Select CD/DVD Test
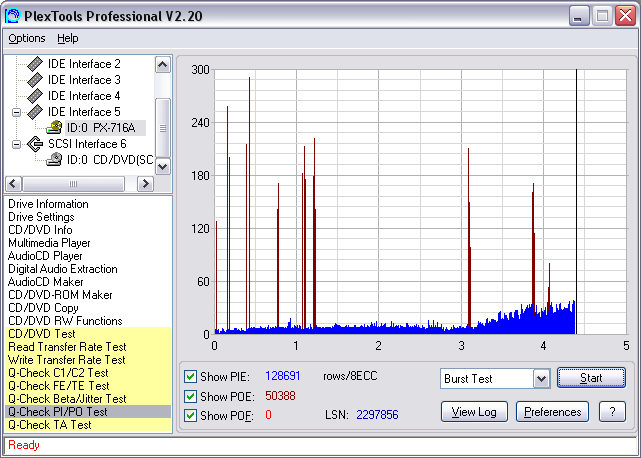 pyautogui.click(x=88, y=334)
